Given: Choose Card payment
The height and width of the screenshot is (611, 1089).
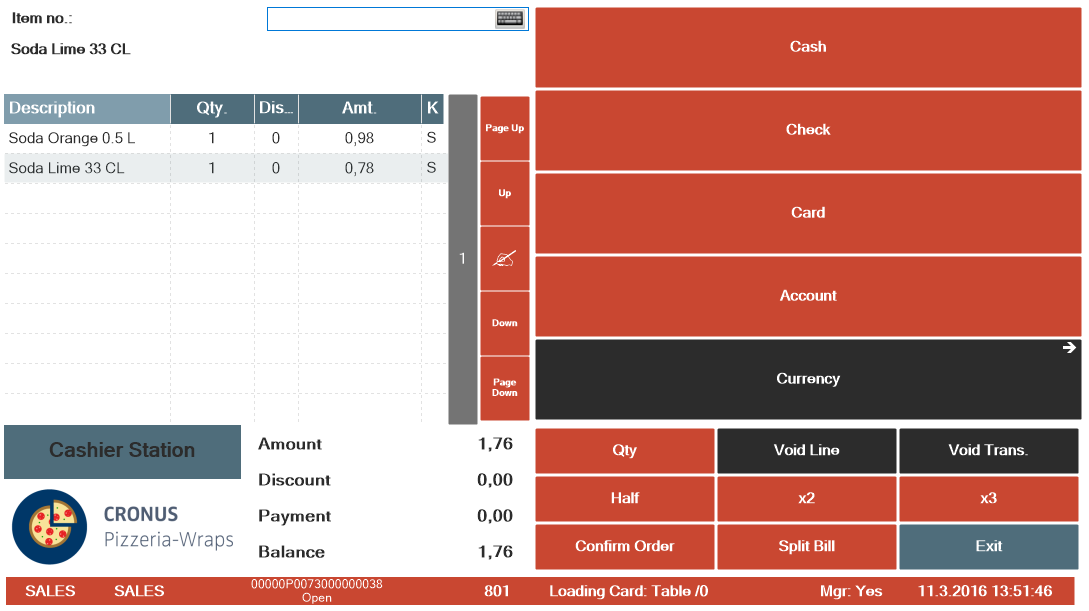Looking at the screenshot, I should pos(808,213).
